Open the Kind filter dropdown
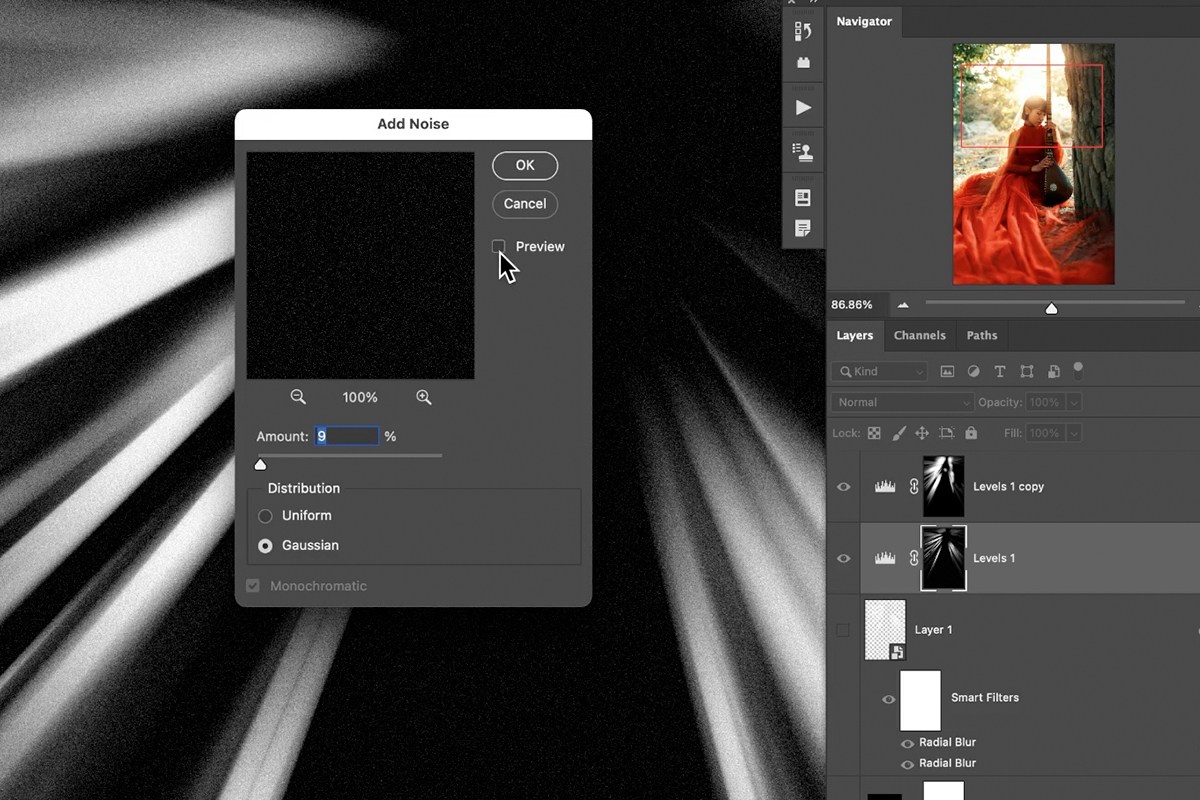The width and height of the screenshot is (1200, 800). pos(880,371)
